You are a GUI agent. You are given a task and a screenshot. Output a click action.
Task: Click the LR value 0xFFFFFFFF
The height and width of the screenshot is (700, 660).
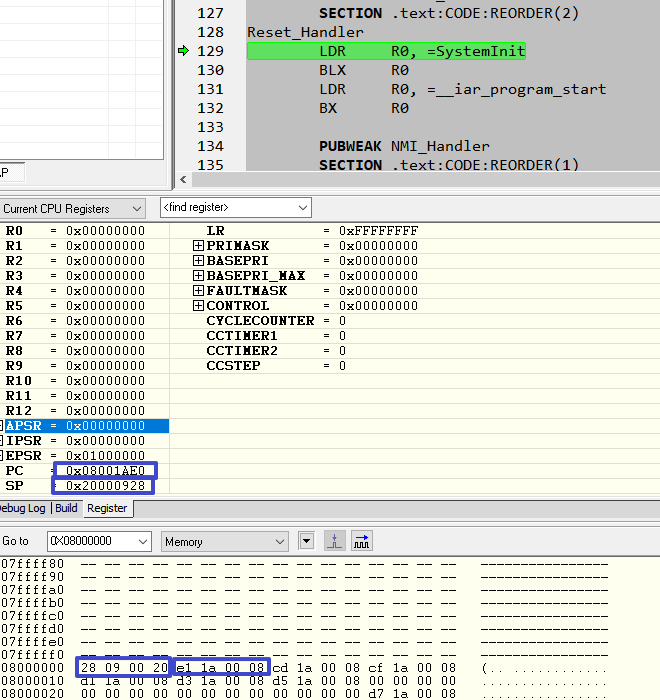[378, 231]
